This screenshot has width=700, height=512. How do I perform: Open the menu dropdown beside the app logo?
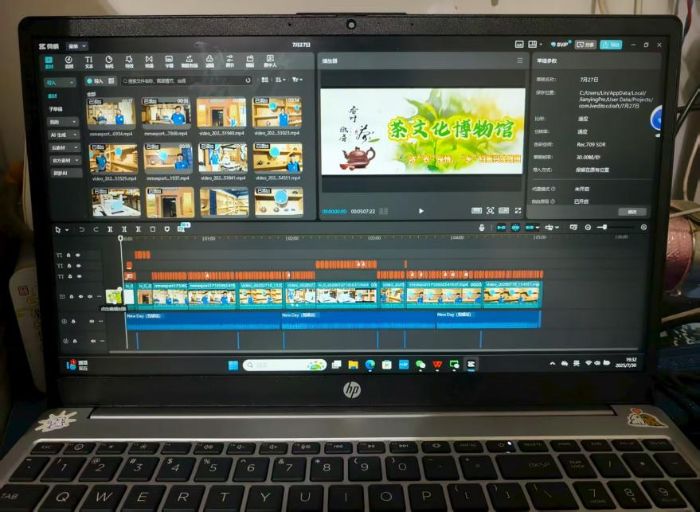tap(77, 45)
